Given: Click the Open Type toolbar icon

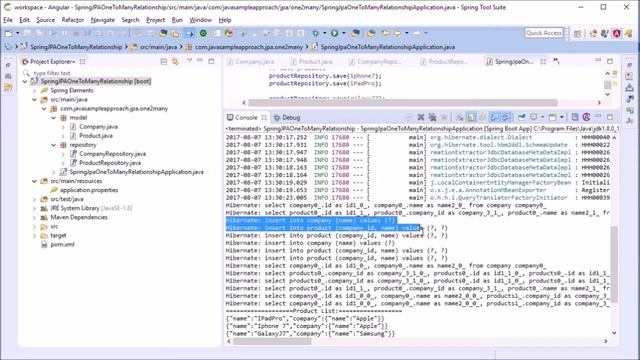Looking at the screenshot, I should (371, 33).
